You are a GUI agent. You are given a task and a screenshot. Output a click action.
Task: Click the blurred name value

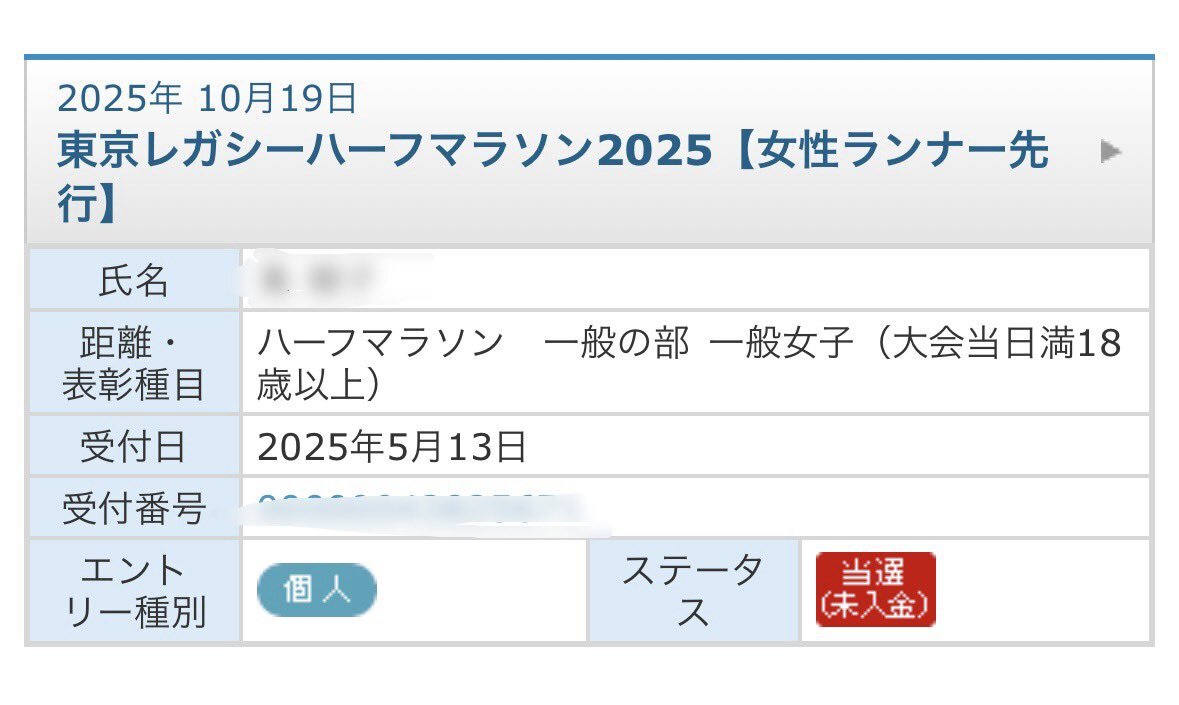pyautogui.click(x=323, y=280)
